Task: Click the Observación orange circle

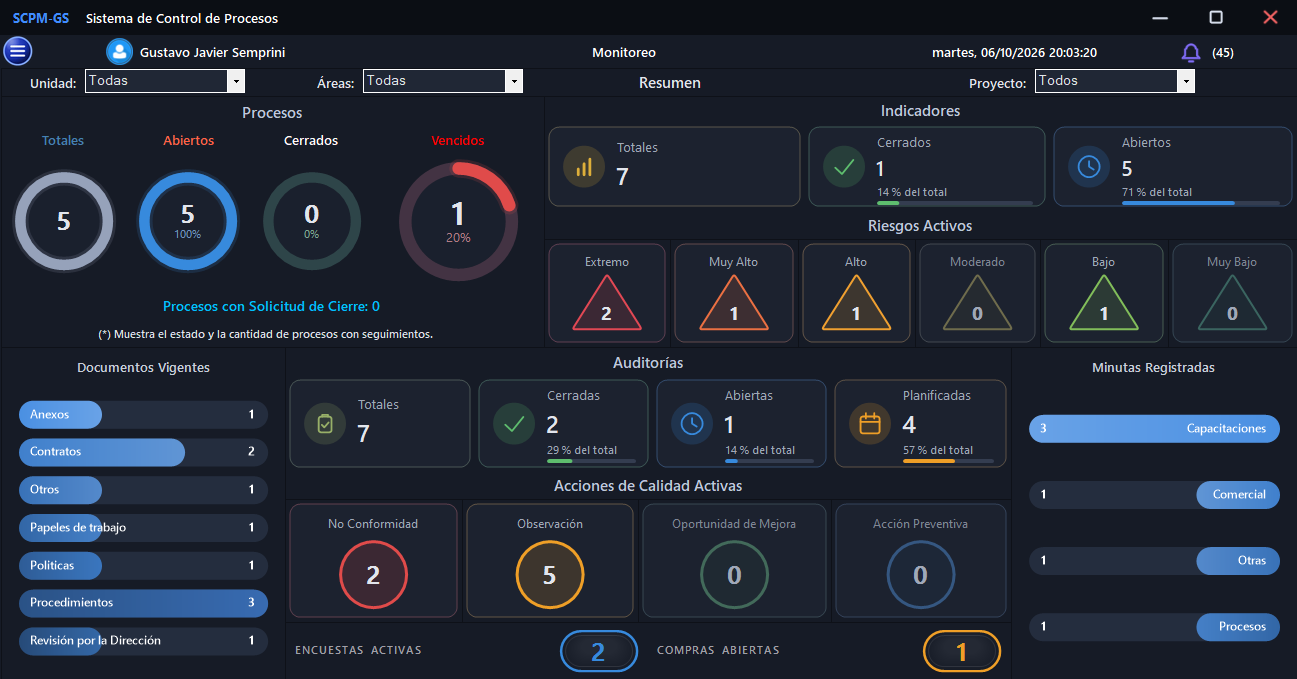Action: tap(549, 575)
